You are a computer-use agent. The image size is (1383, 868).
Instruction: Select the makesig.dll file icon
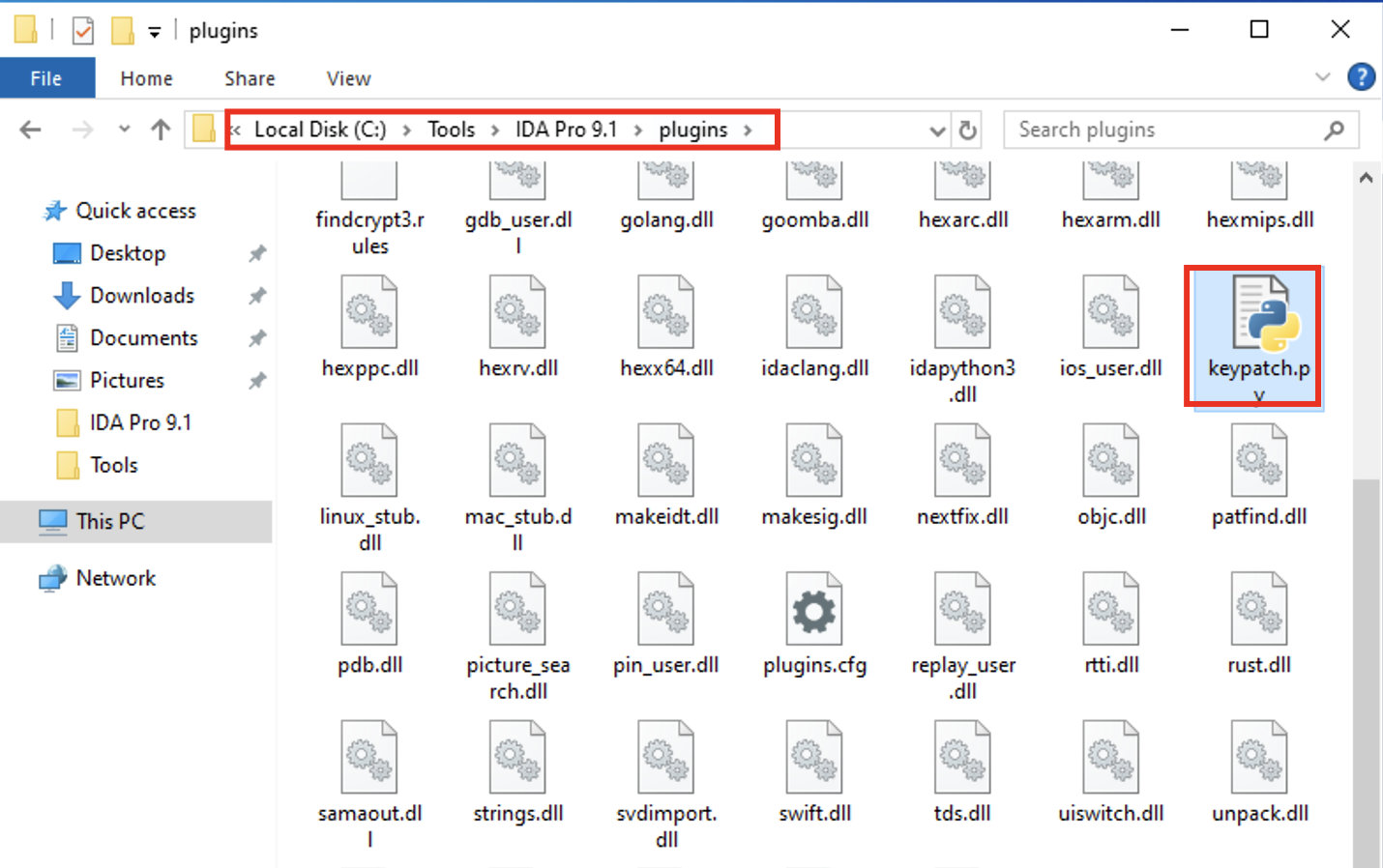814,460
